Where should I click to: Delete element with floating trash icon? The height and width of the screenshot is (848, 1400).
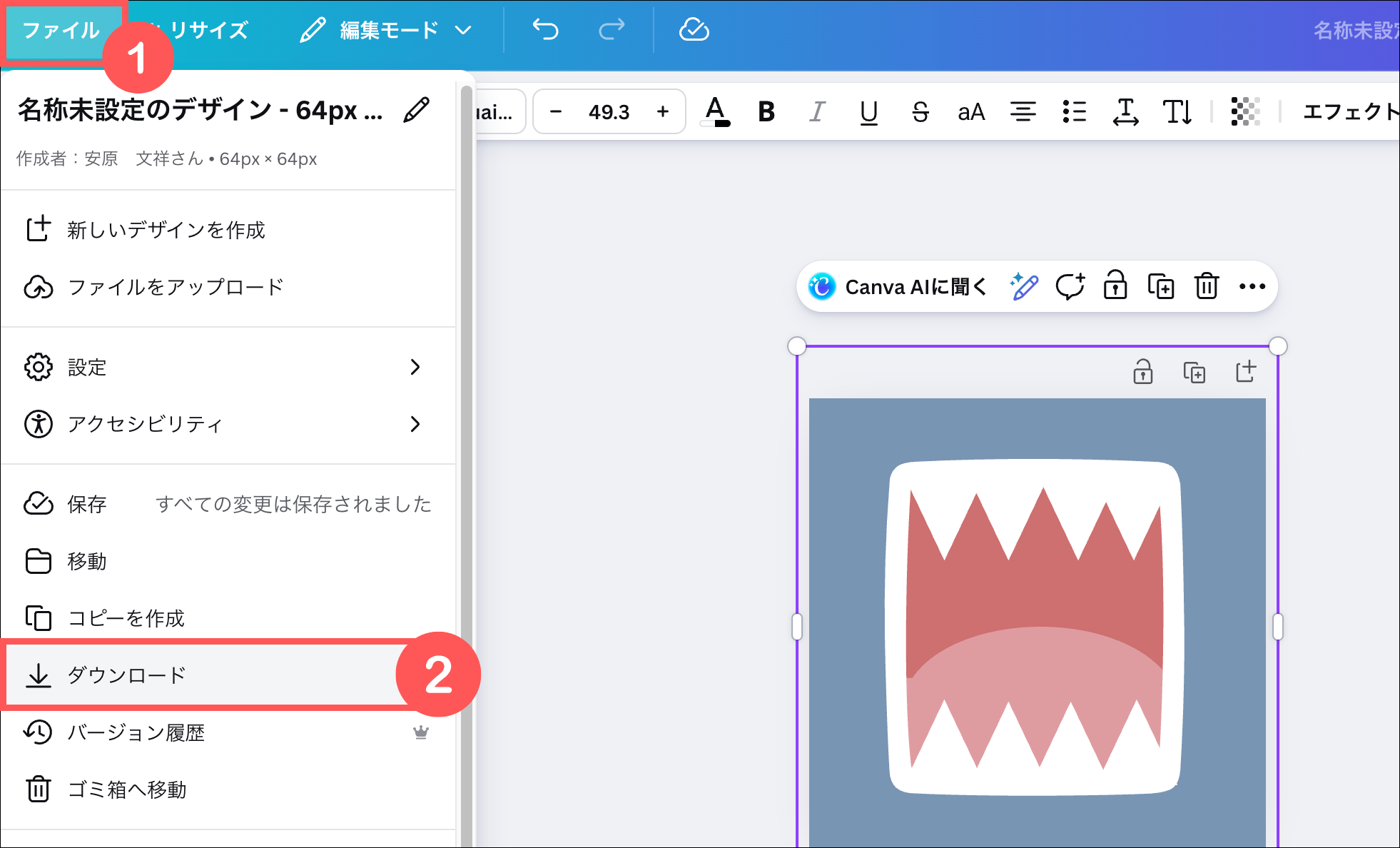point(1207,287)
